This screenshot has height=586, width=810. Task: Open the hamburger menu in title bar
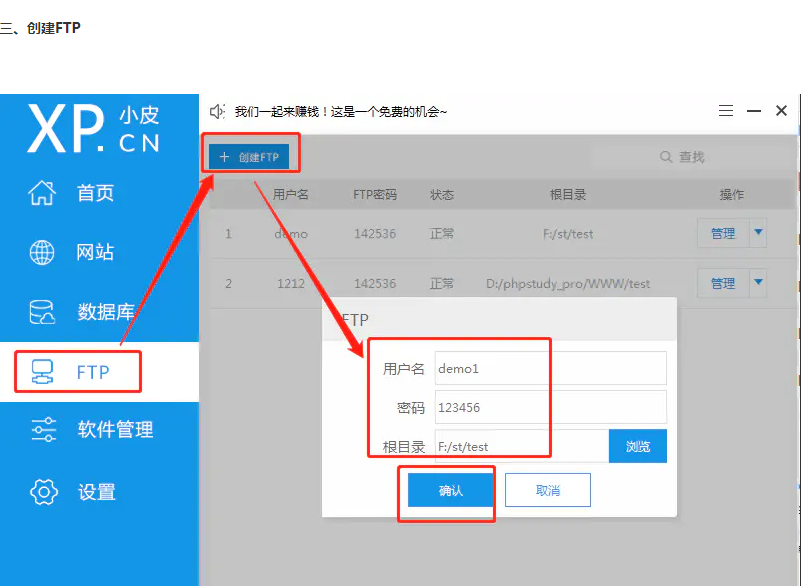[x=726, y=111]
